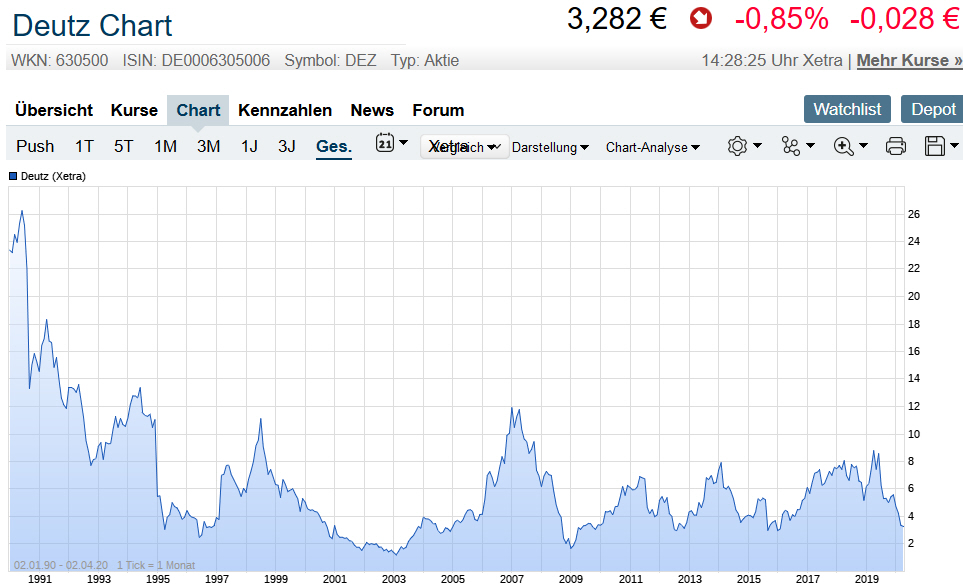963x586 pixels.
Task: Open the Chart-Analyse dropdown
Action: (x=653, y=147)
